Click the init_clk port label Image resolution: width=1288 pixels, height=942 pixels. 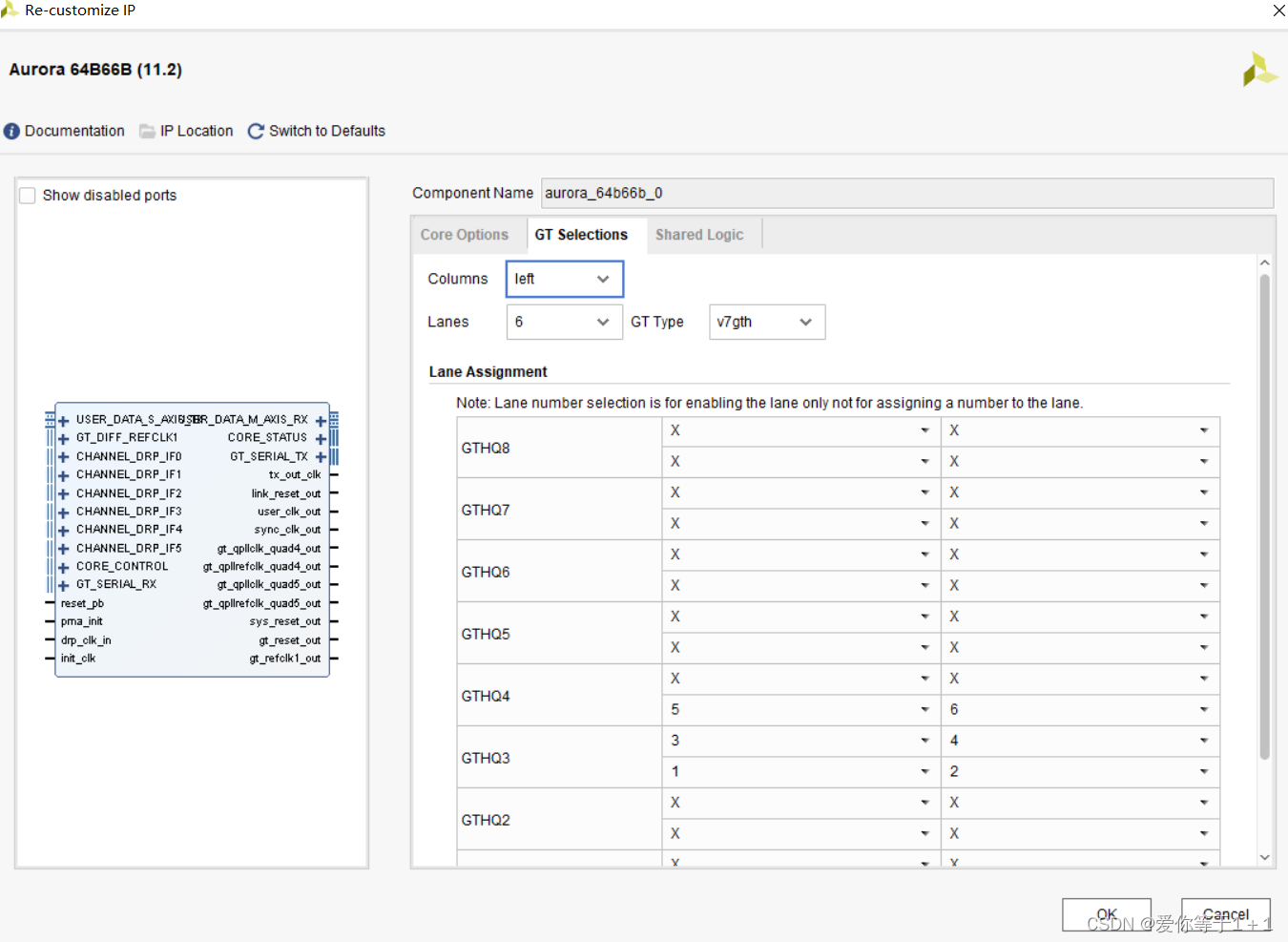point(78,659)
